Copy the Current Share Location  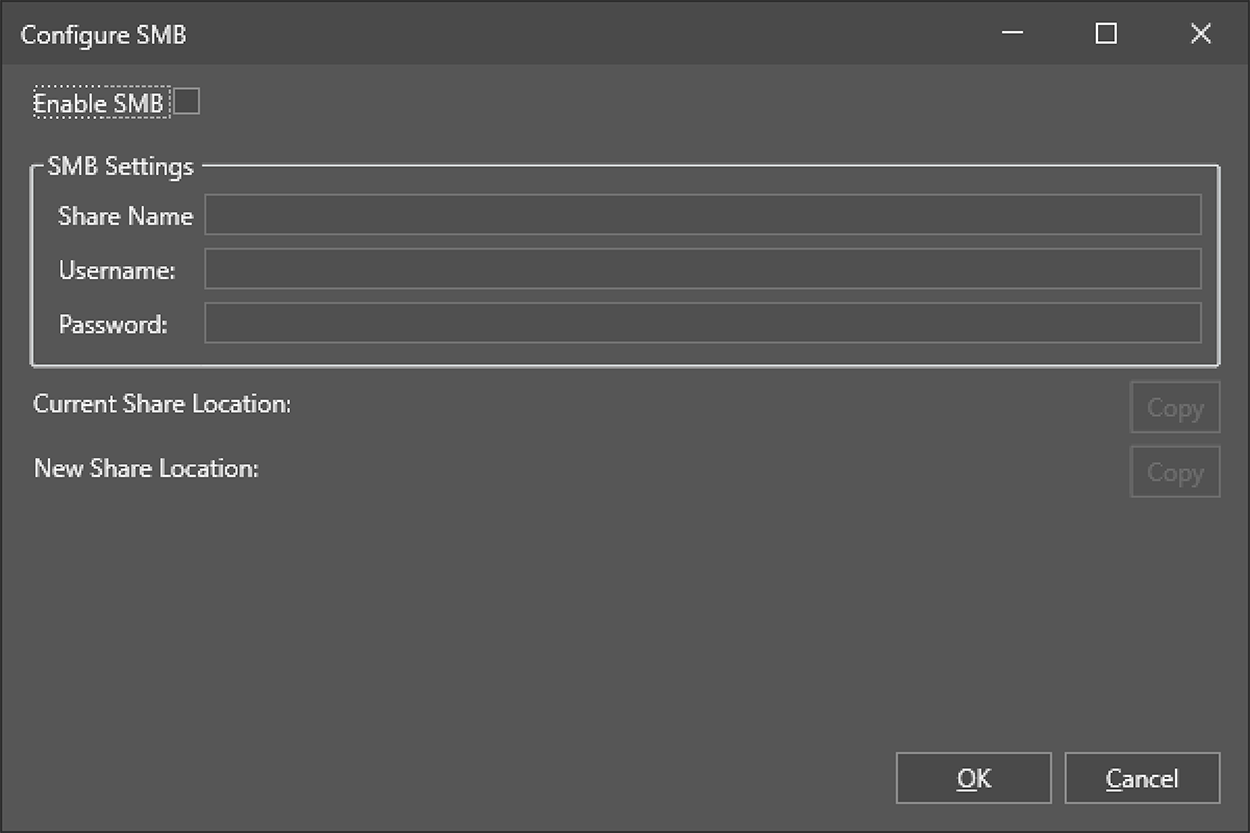coord(1174,408)
